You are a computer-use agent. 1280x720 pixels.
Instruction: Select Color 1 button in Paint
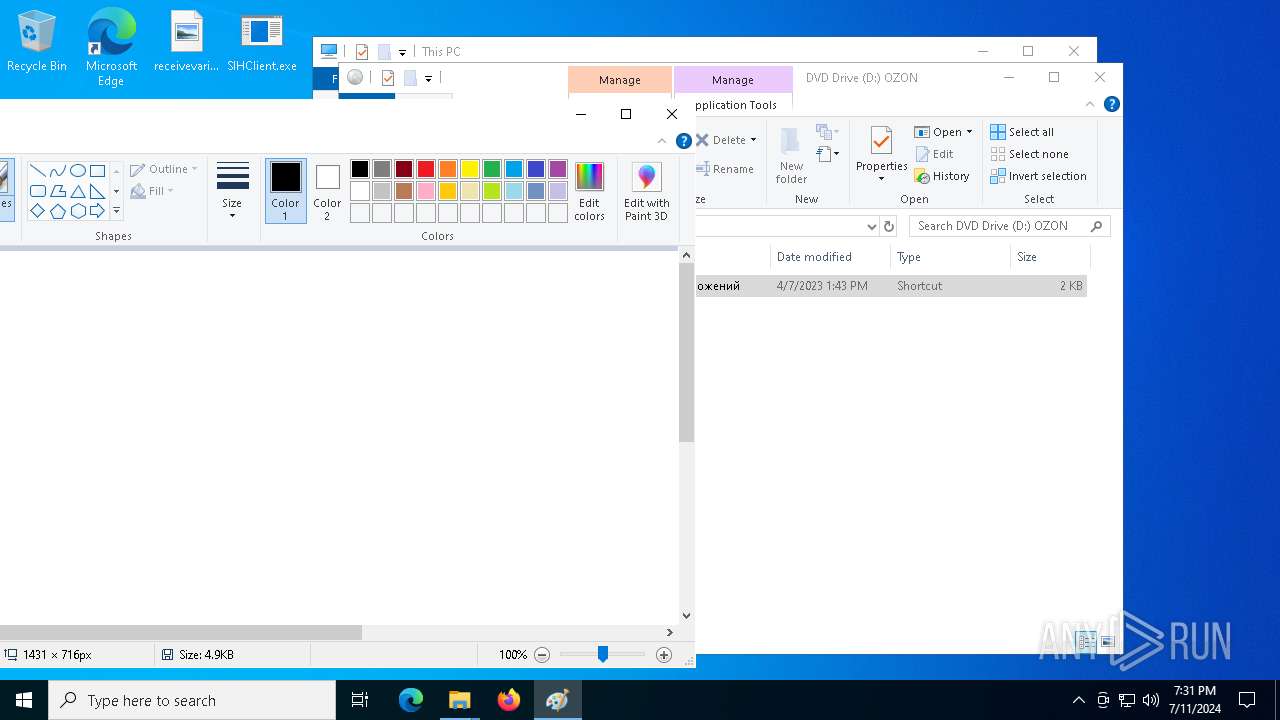pyautogui.click(x=285, y=191)
